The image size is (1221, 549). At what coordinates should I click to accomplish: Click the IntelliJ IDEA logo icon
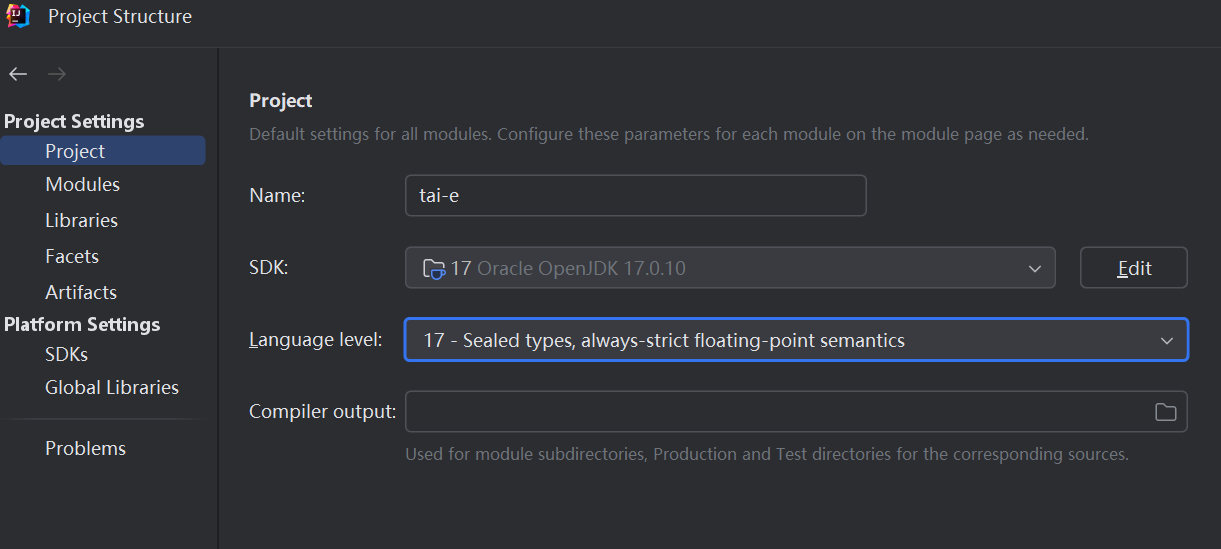click(18, 16)
